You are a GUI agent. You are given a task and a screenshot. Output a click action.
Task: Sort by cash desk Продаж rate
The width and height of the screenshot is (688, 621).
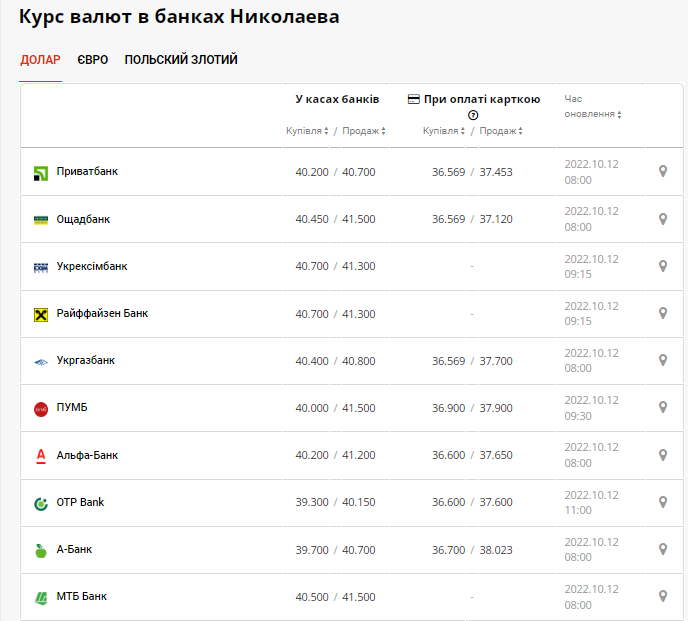click(364, 131)
